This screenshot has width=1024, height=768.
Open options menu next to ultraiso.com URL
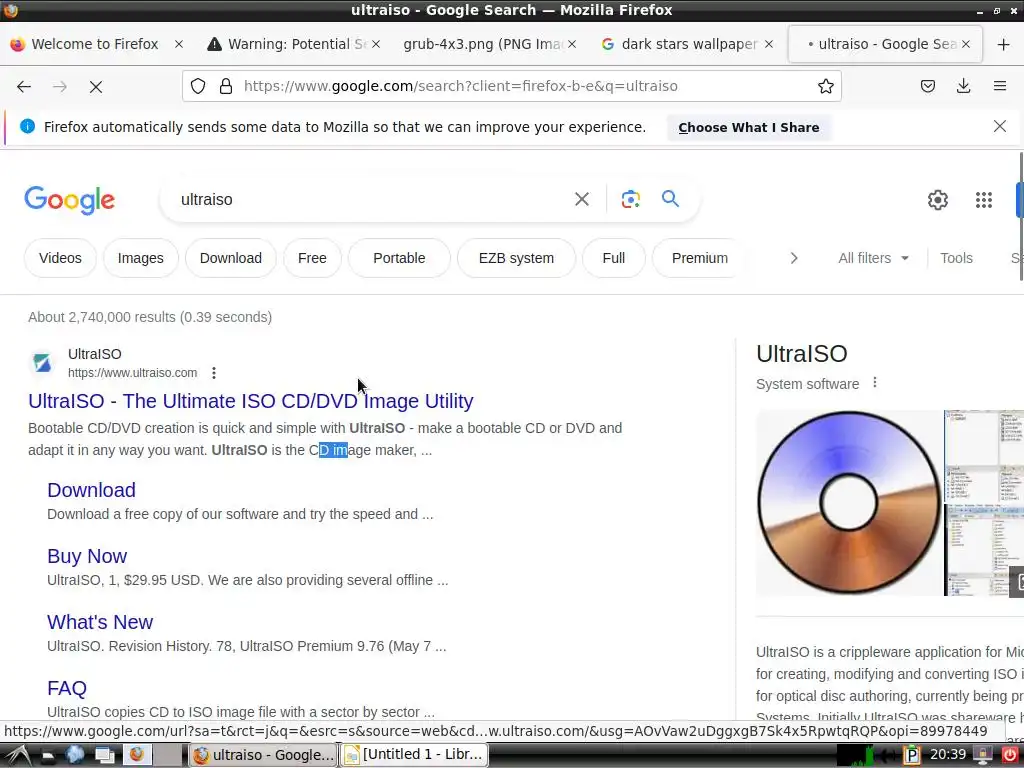[214, 373]
